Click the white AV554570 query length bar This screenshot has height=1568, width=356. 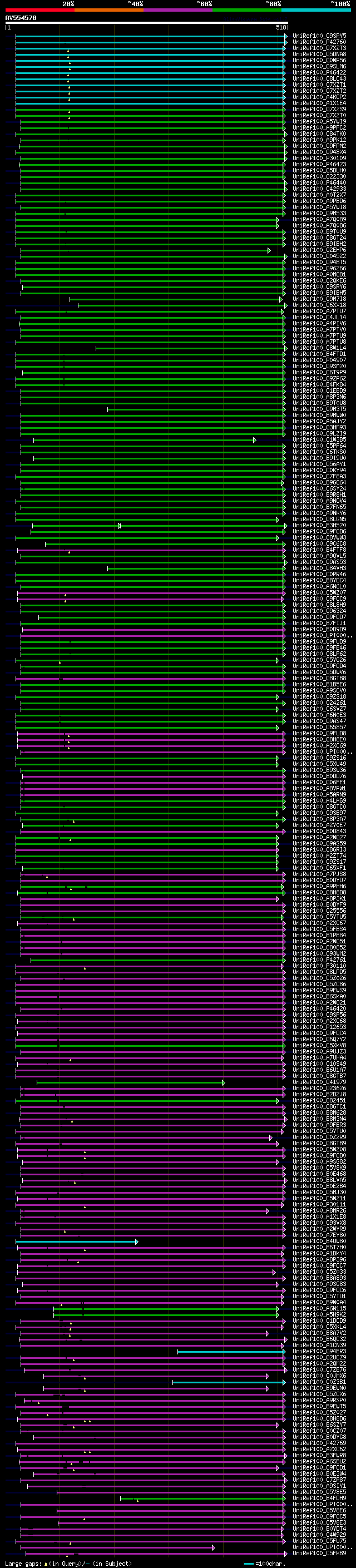147,23
